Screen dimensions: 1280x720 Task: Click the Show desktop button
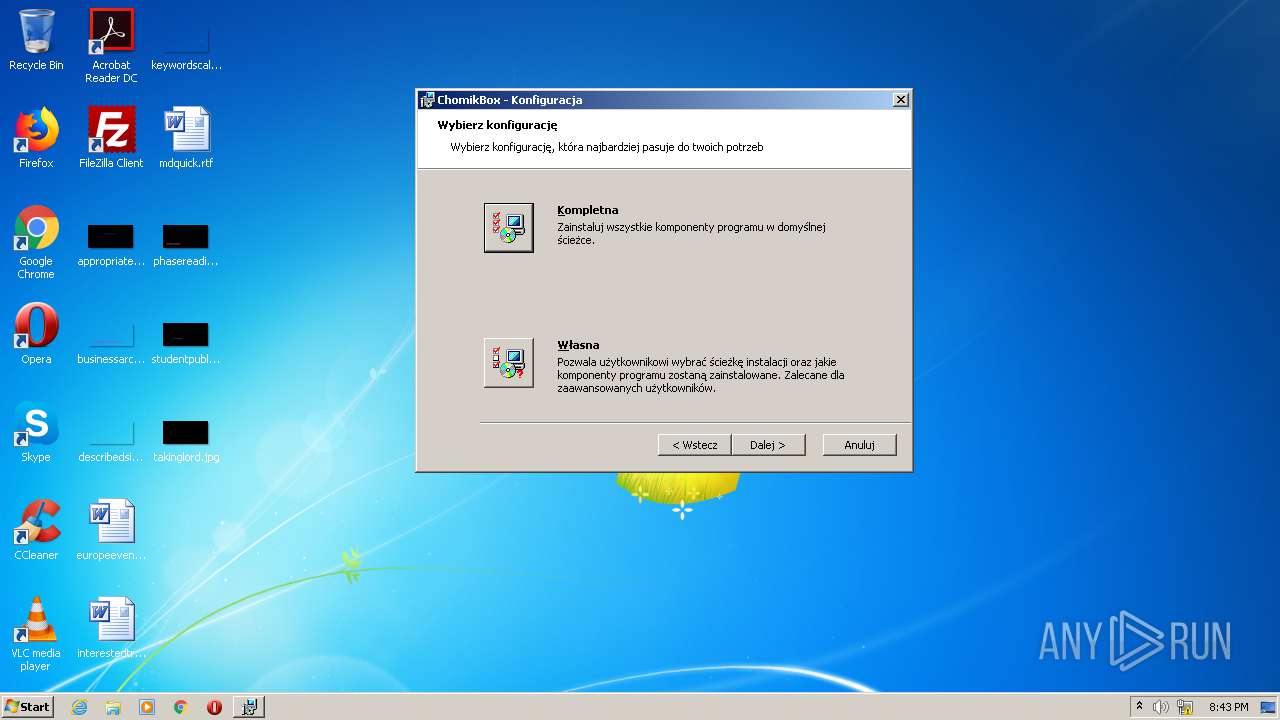[1269, 707]
